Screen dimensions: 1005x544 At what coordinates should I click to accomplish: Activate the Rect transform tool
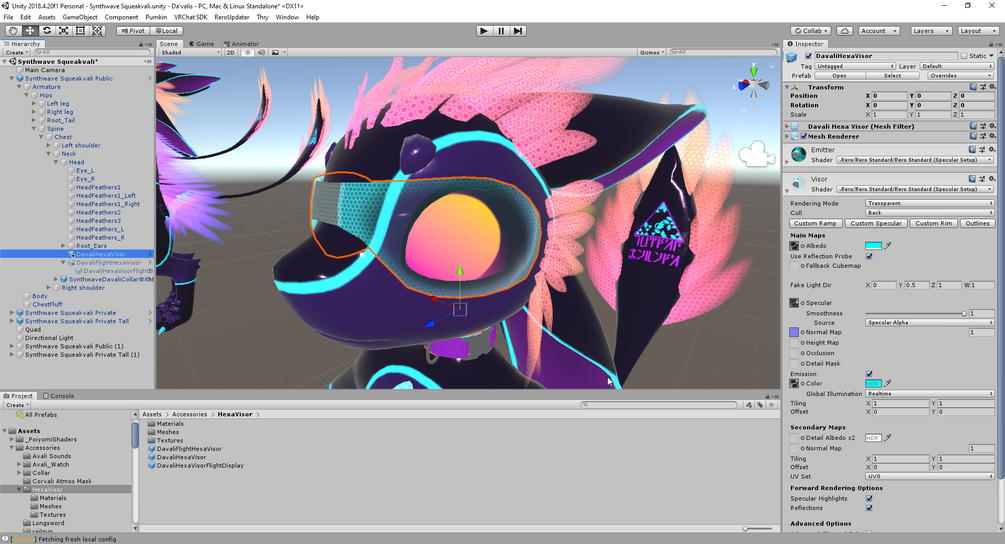coord(80,31)
